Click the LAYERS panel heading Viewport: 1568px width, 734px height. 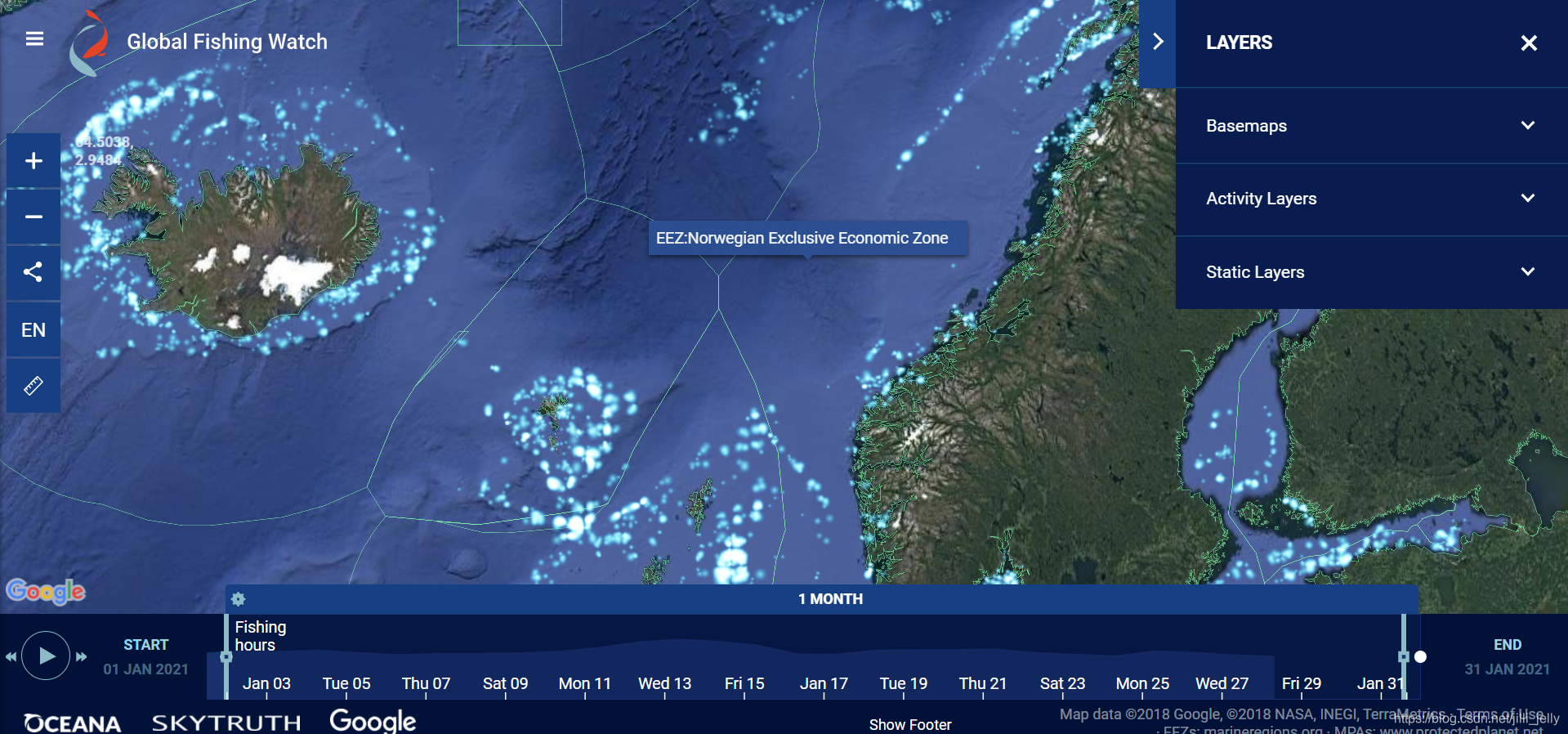pyautogui.click(x=1239, y=43)
